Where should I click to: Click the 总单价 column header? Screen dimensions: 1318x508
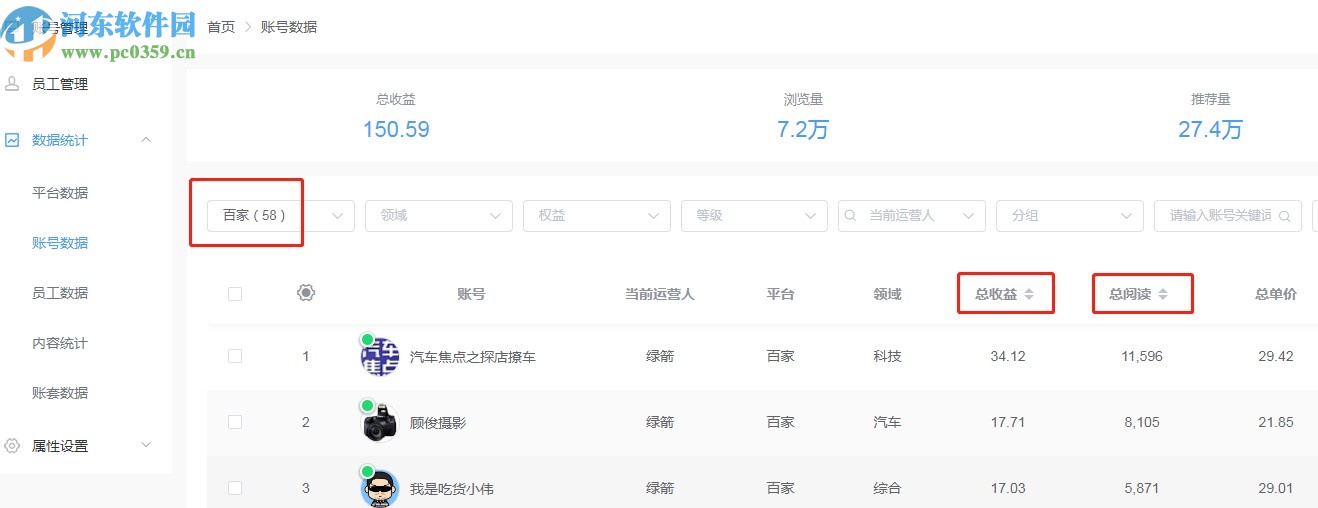point(1276,294)
